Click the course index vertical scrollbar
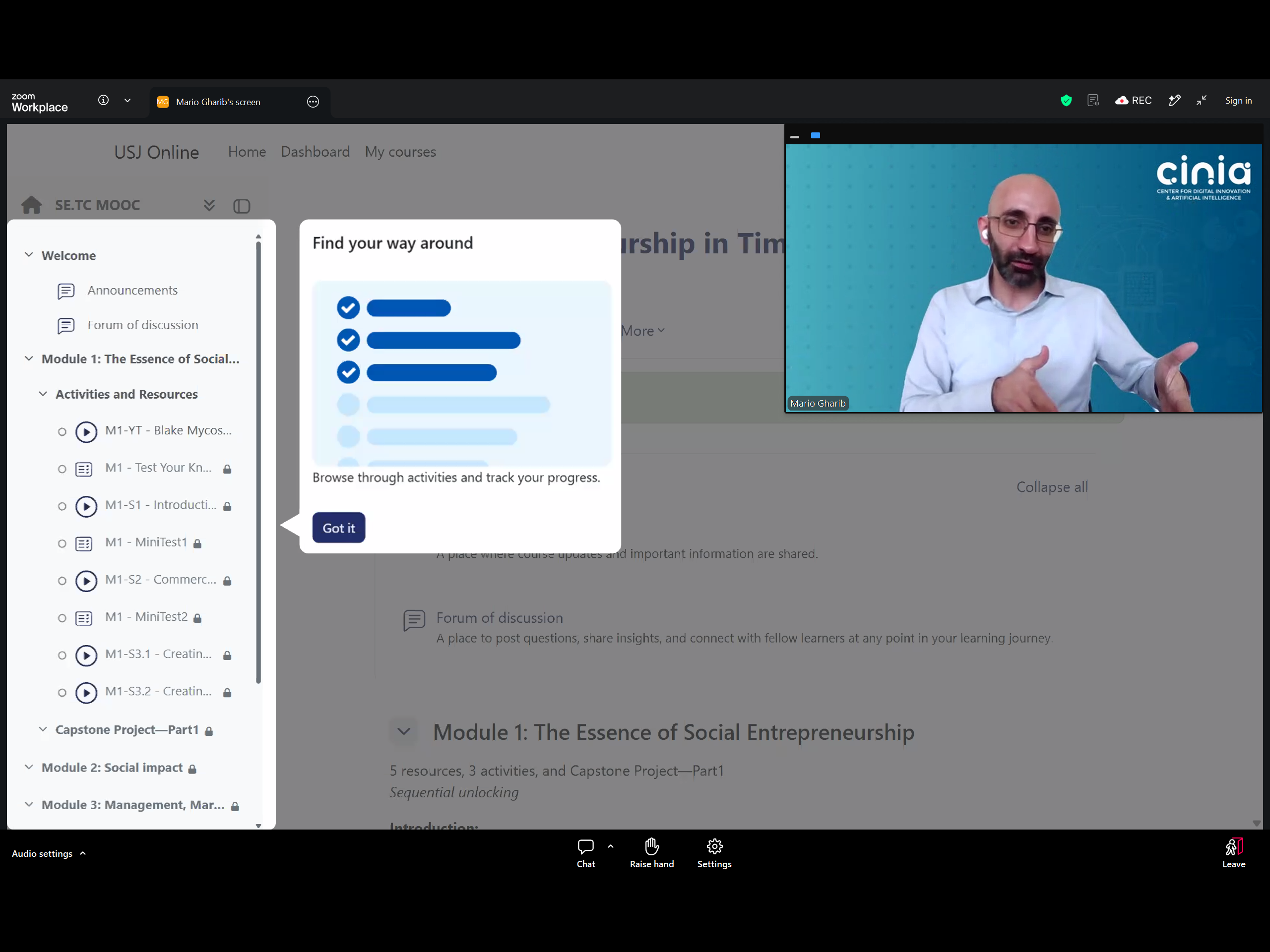This screenshot has height=952, width=1270. point(258,462)
